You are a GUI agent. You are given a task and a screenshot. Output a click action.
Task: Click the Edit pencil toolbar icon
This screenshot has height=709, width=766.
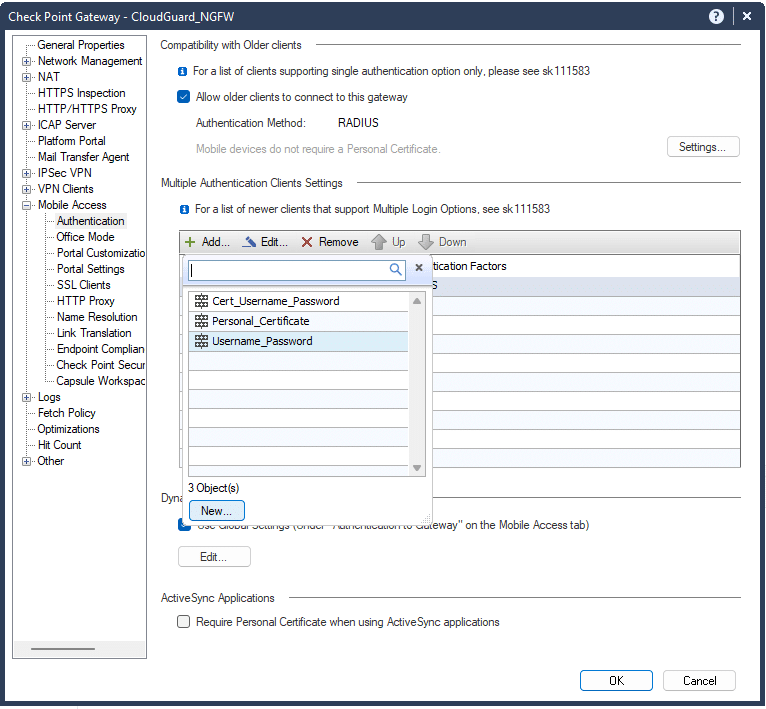[x=250, y=242]
